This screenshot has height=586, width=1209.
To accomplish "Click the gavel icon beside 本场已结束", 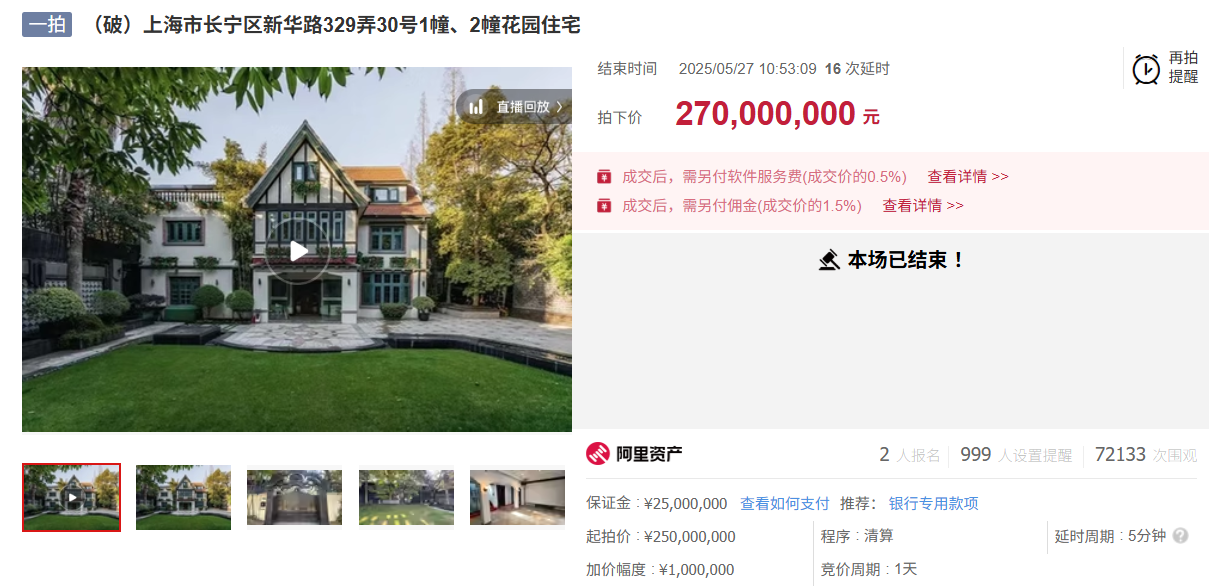I will (x=829, y=260).
